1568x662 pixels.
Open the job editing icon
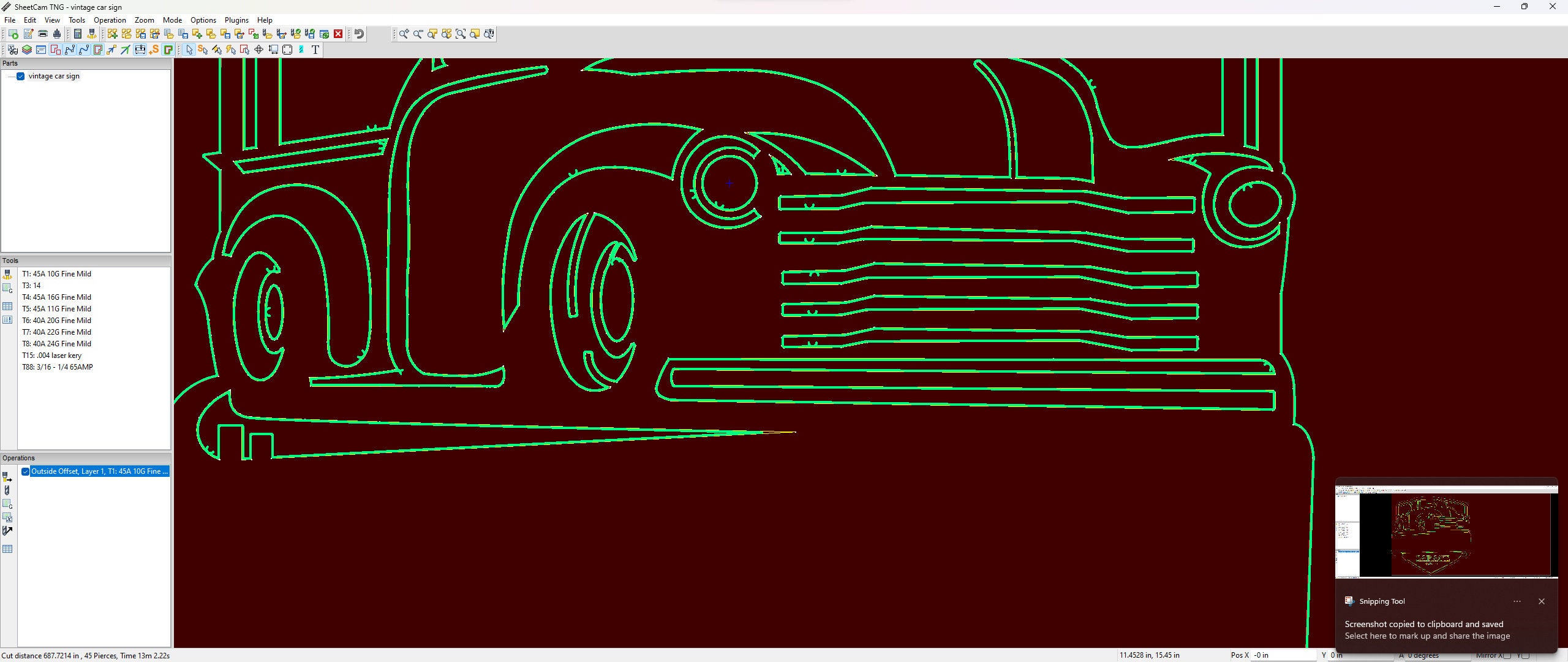tap(28, 34)
